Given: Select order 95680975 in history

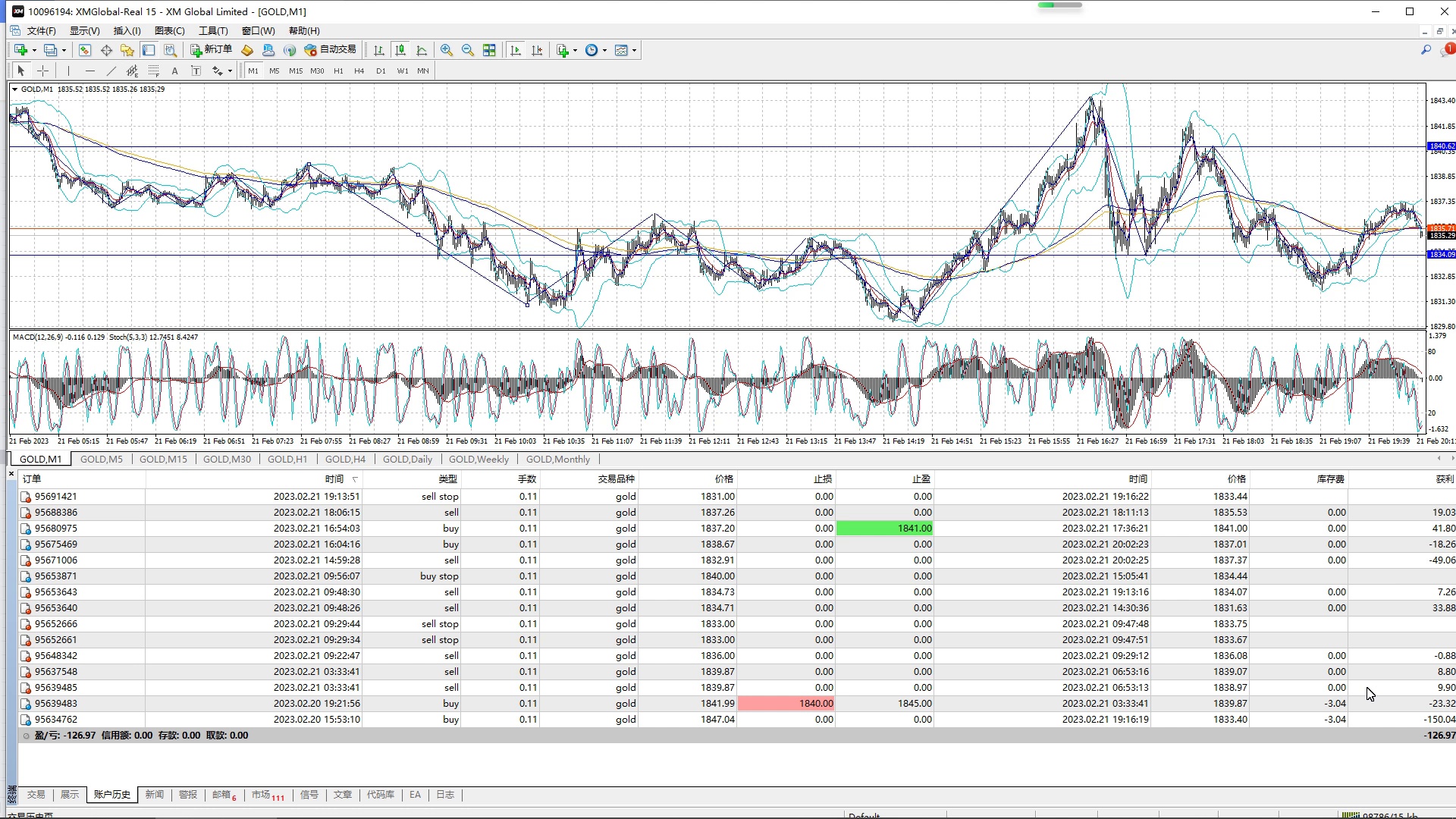Looking at the screenshot, I should click(55, 528).
